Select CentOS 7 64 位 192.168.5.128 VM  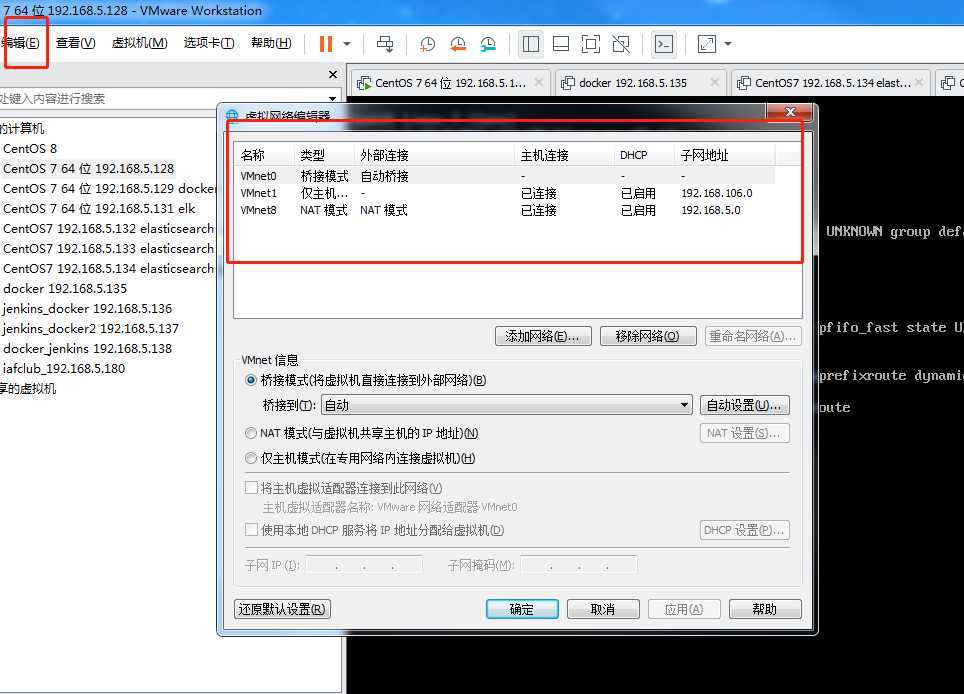tap(89, 168)
